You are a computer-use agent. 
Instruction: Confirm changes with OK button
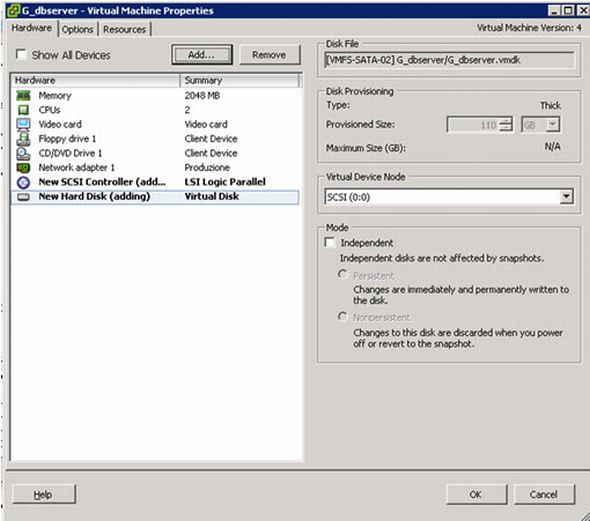pyautogui.click(x=476, y=494)
